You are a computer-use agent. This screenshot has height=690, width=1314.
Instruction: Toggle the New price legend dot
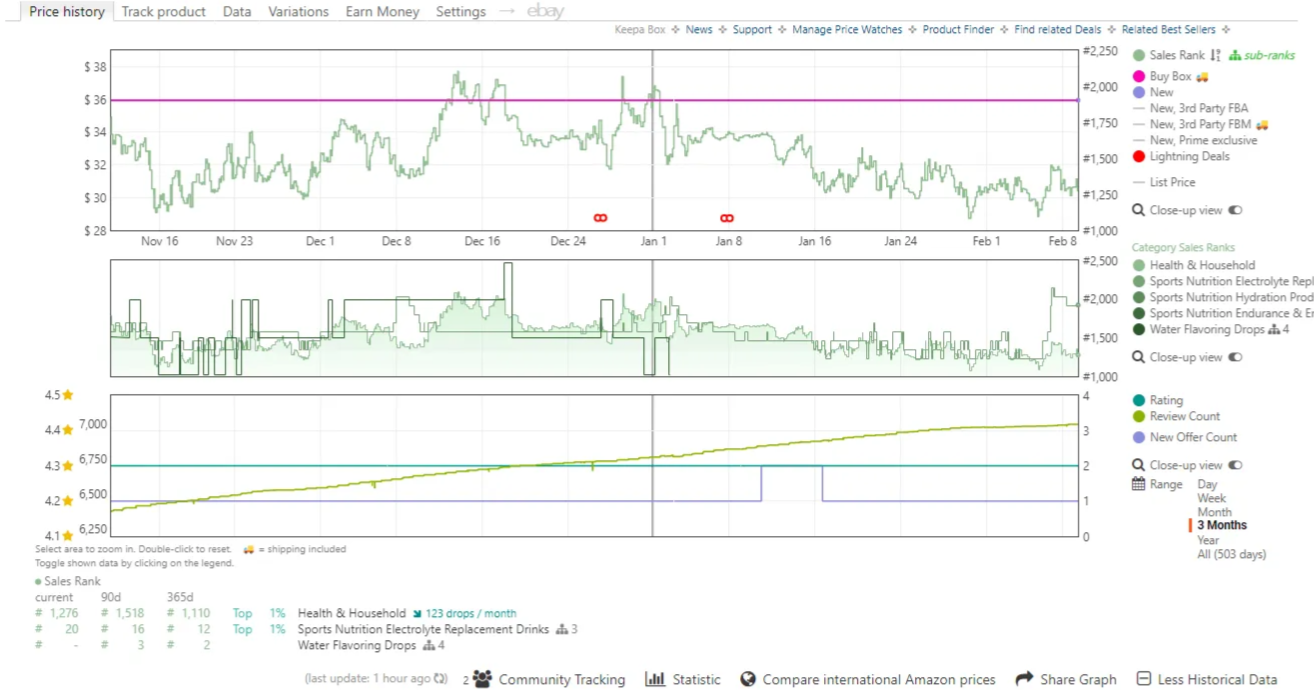coord(1138,92)
